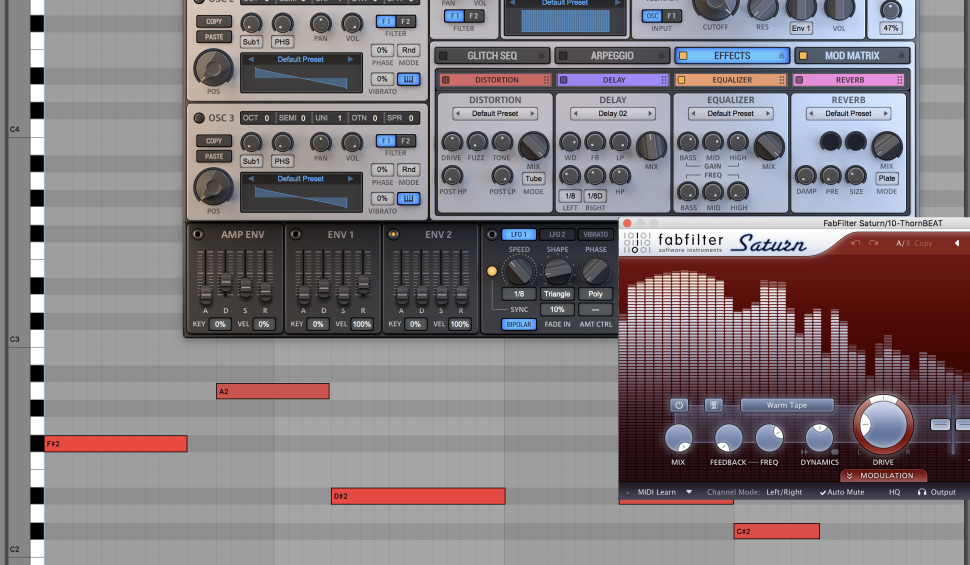
Task: Enable the Distortion effect checkbox
Action: click(x=446, y=80)
